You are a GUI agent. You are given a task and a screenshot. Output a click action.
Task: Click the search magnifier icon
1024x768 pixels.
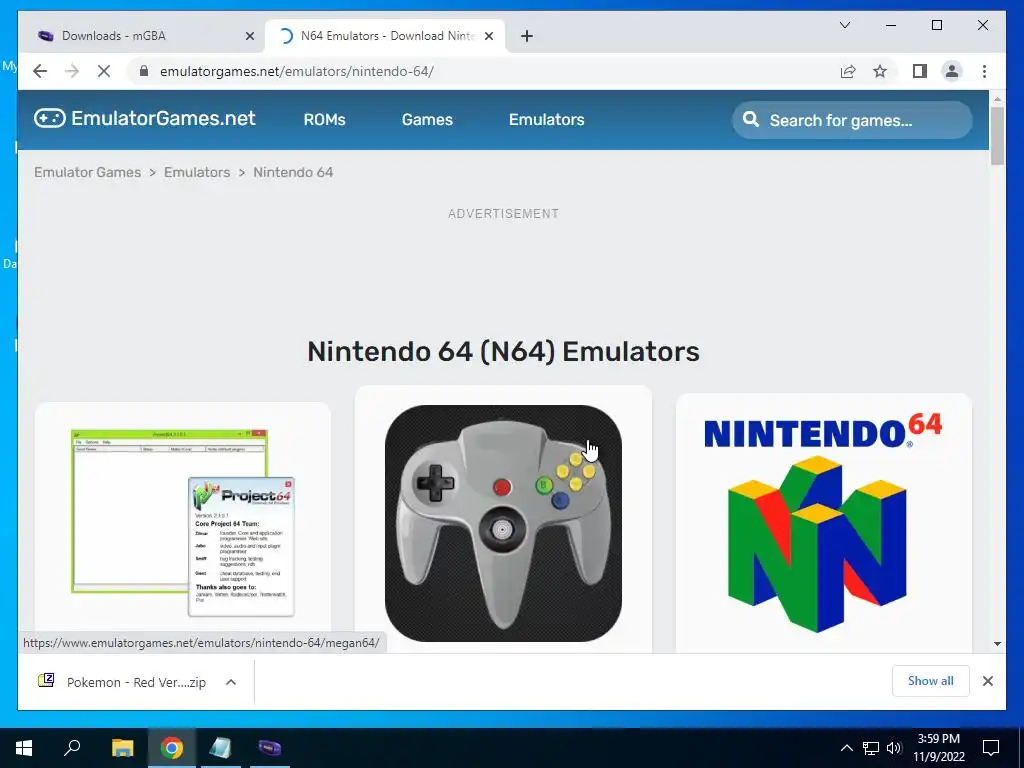[x=751, y=120]
